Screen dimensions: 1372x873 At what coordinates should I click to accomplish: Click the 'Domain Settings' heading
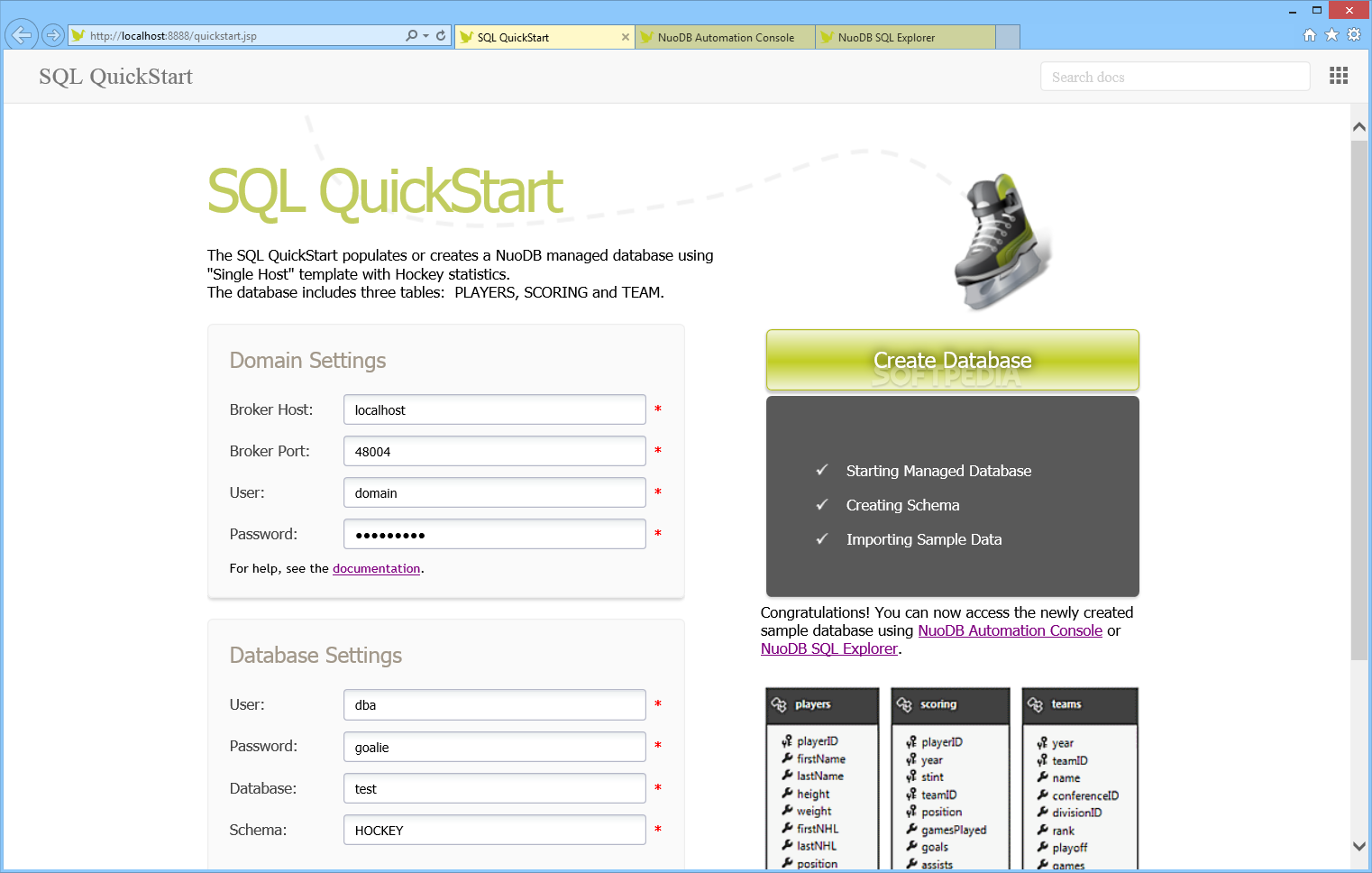307,361
